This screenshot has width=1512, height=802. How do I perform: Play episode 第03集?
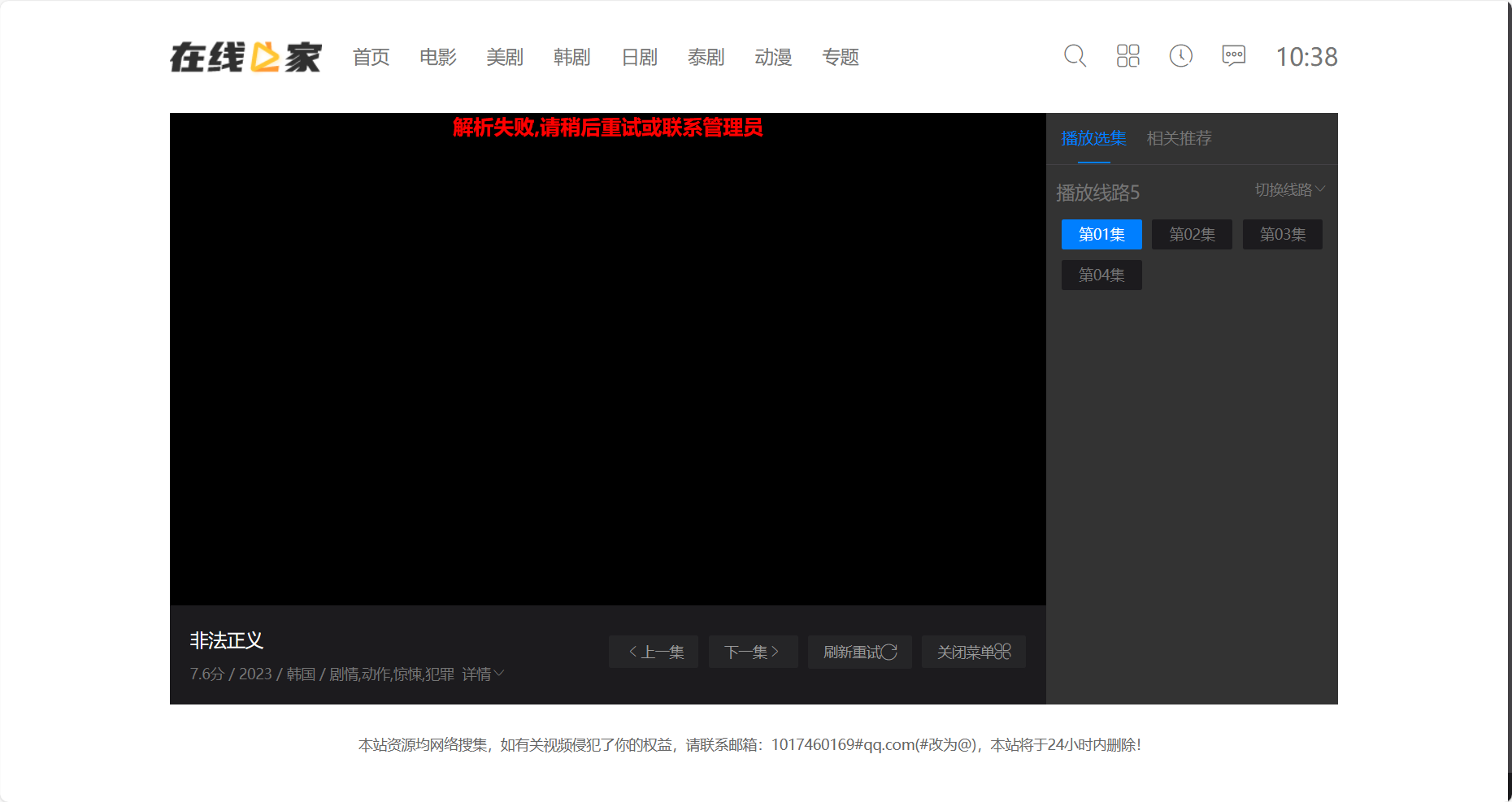coord(1282,235)
